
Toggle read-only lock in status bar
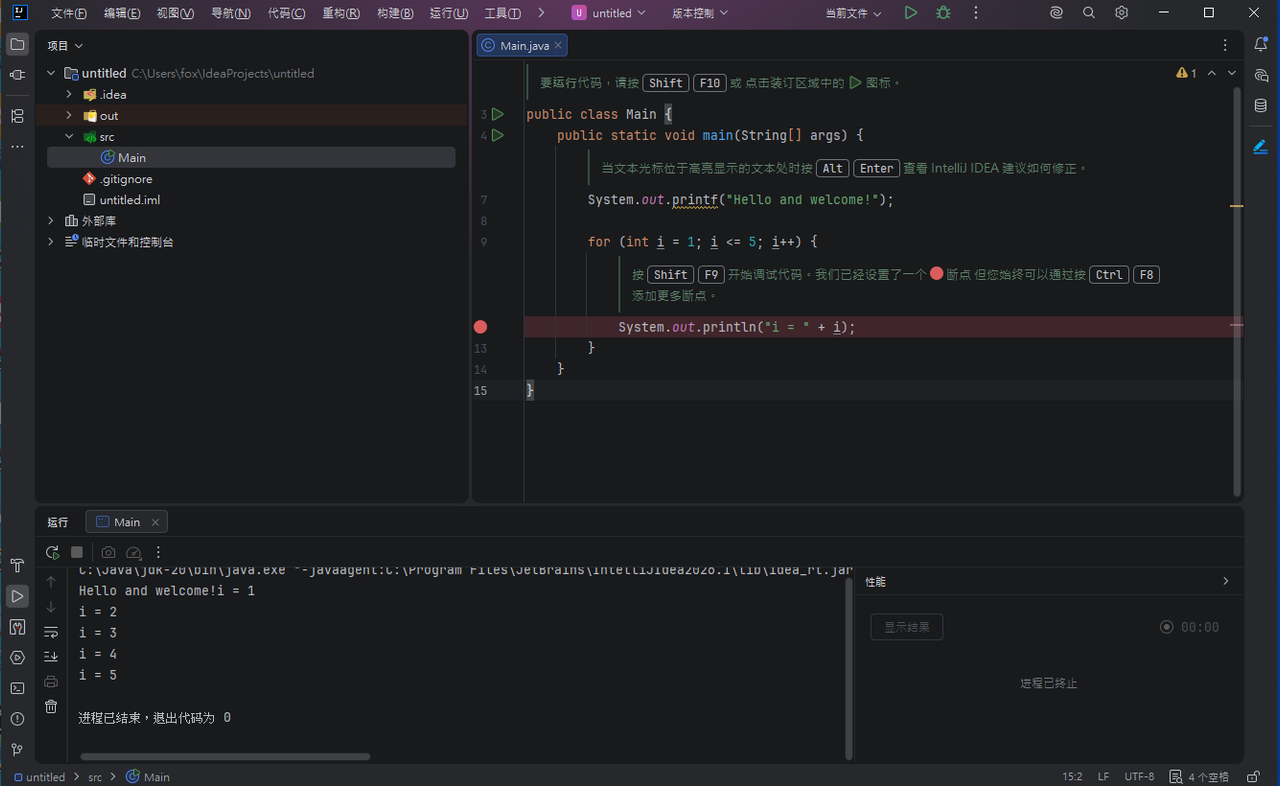[x=1253, y=777]
